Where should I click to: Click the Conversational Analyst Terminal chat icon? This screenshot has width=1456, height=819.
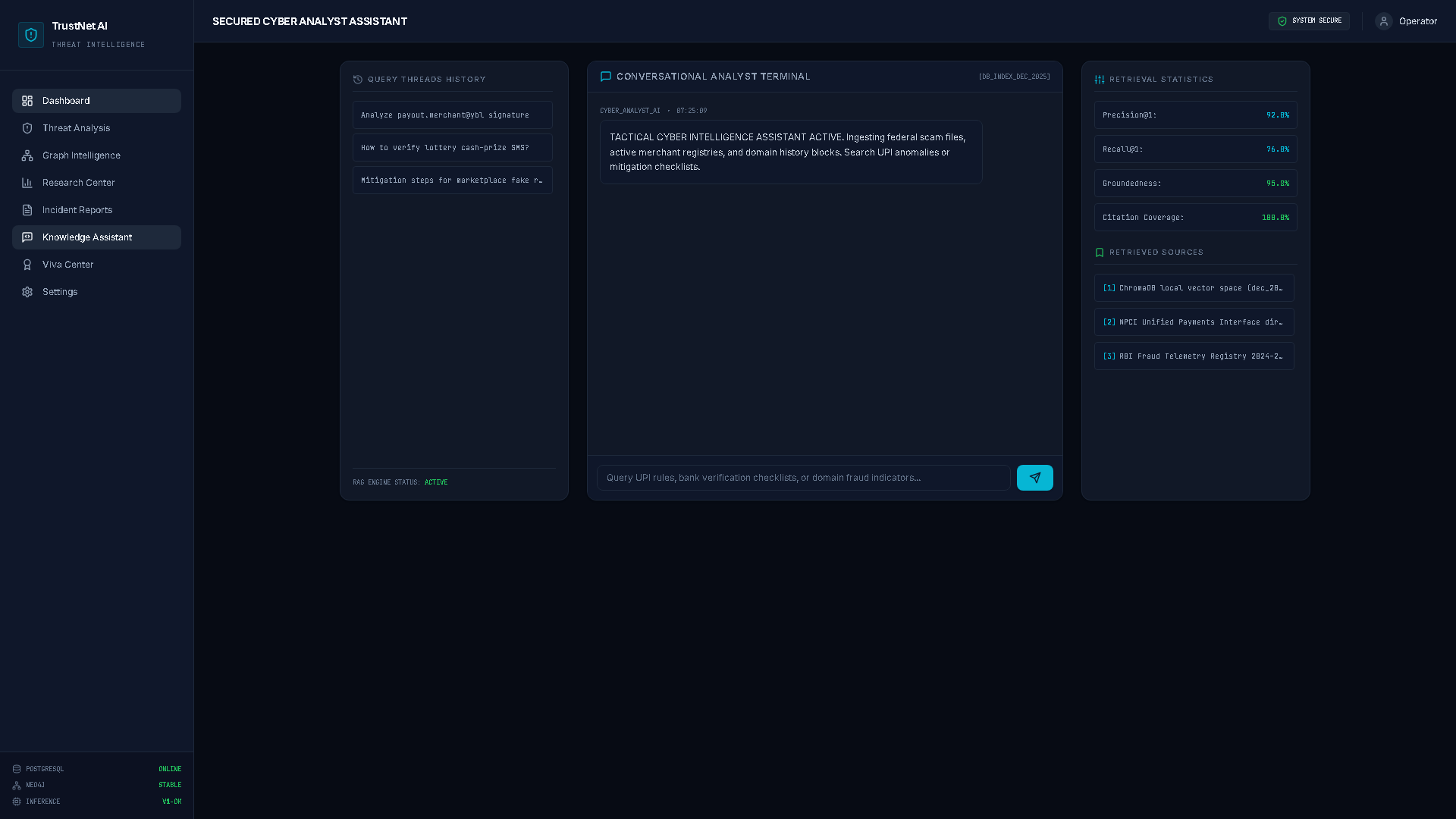[x=606, y=77]
